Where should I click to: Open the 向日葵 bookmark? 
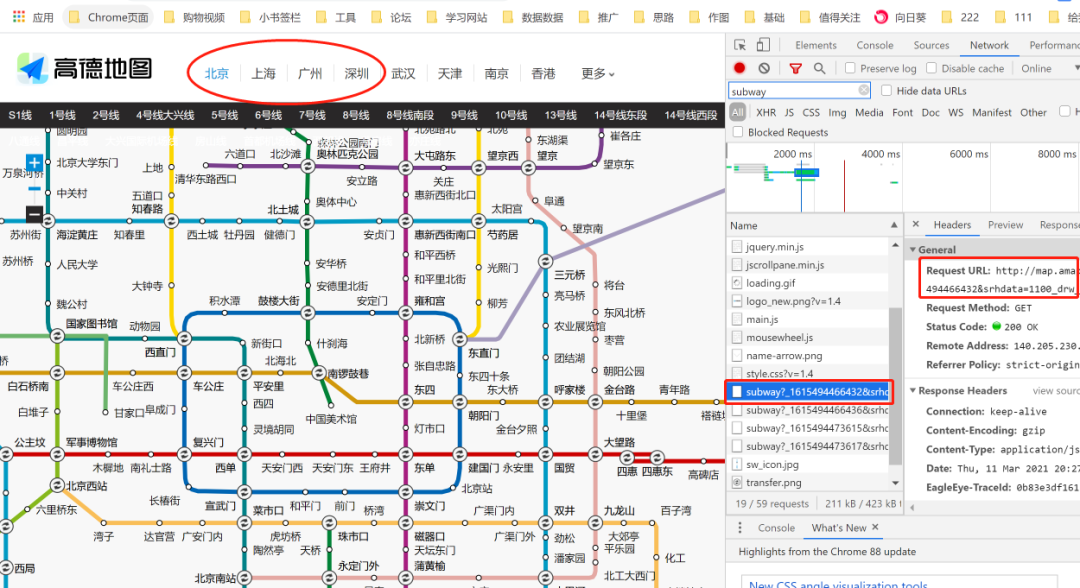(901, 17)
